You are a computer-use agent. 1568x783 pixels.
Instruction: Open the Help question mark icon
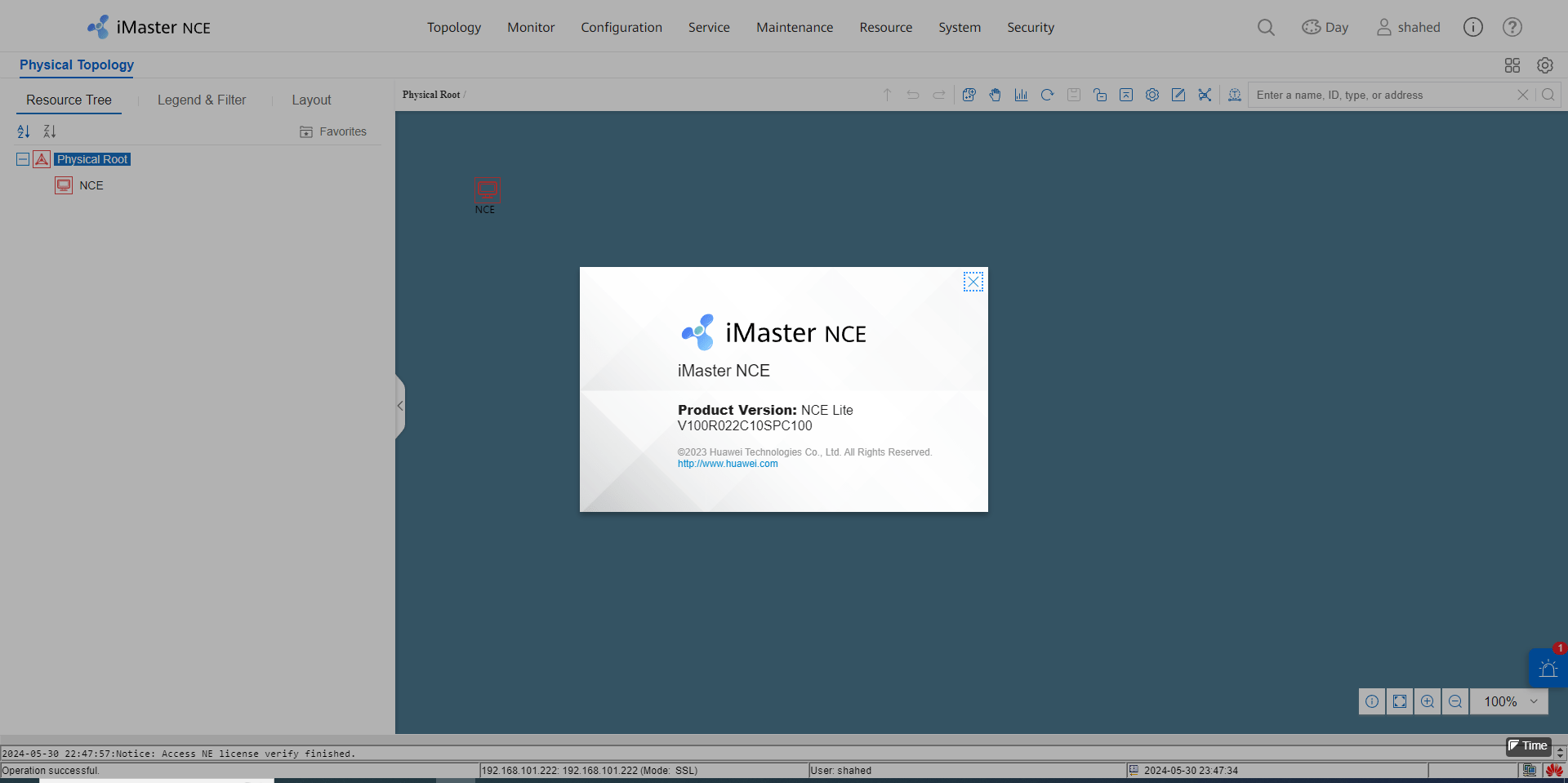coord(1512,27)
